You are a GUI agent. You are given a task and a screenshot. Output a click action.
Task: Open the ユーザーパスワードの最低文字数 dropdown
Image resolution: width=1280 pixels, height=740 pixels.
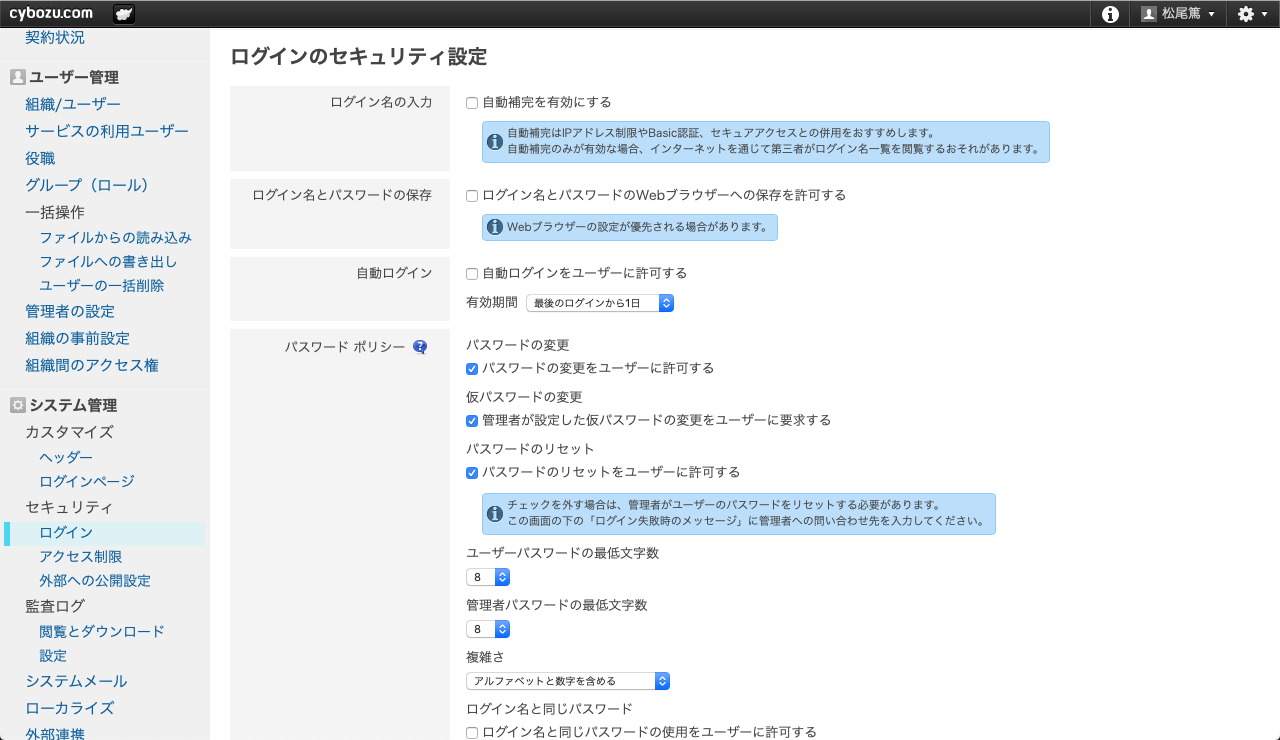[488, 577]
